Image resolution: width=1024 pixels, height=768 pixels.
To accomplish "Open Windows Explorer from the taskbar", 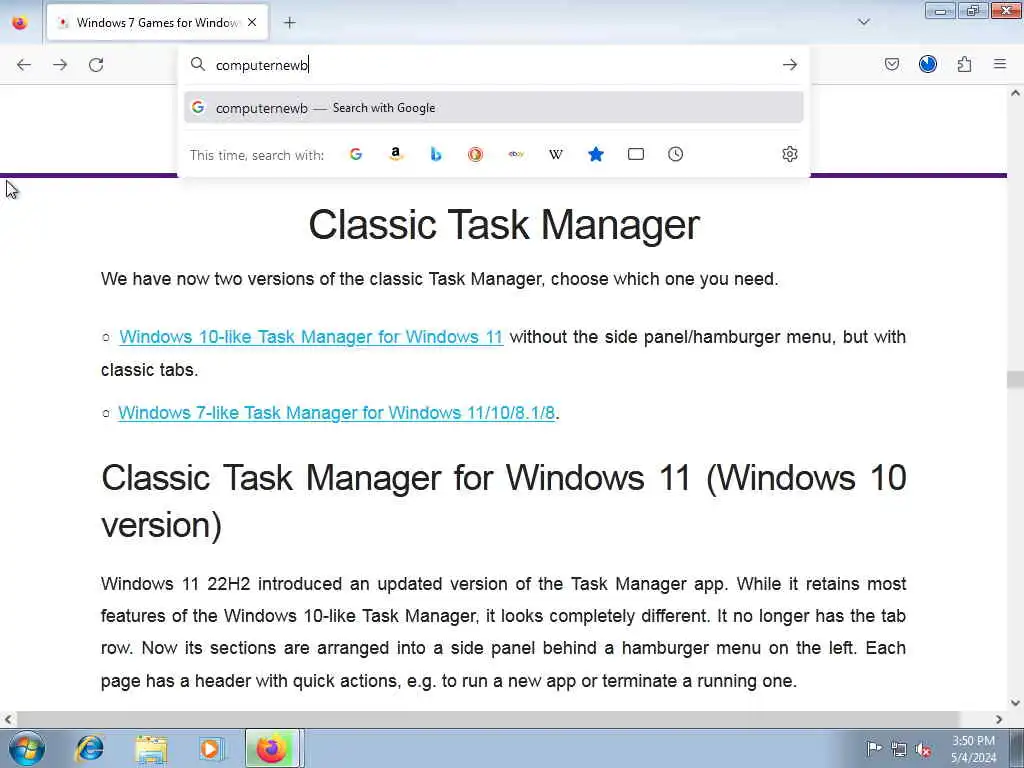I will click(x=152, y=748).
